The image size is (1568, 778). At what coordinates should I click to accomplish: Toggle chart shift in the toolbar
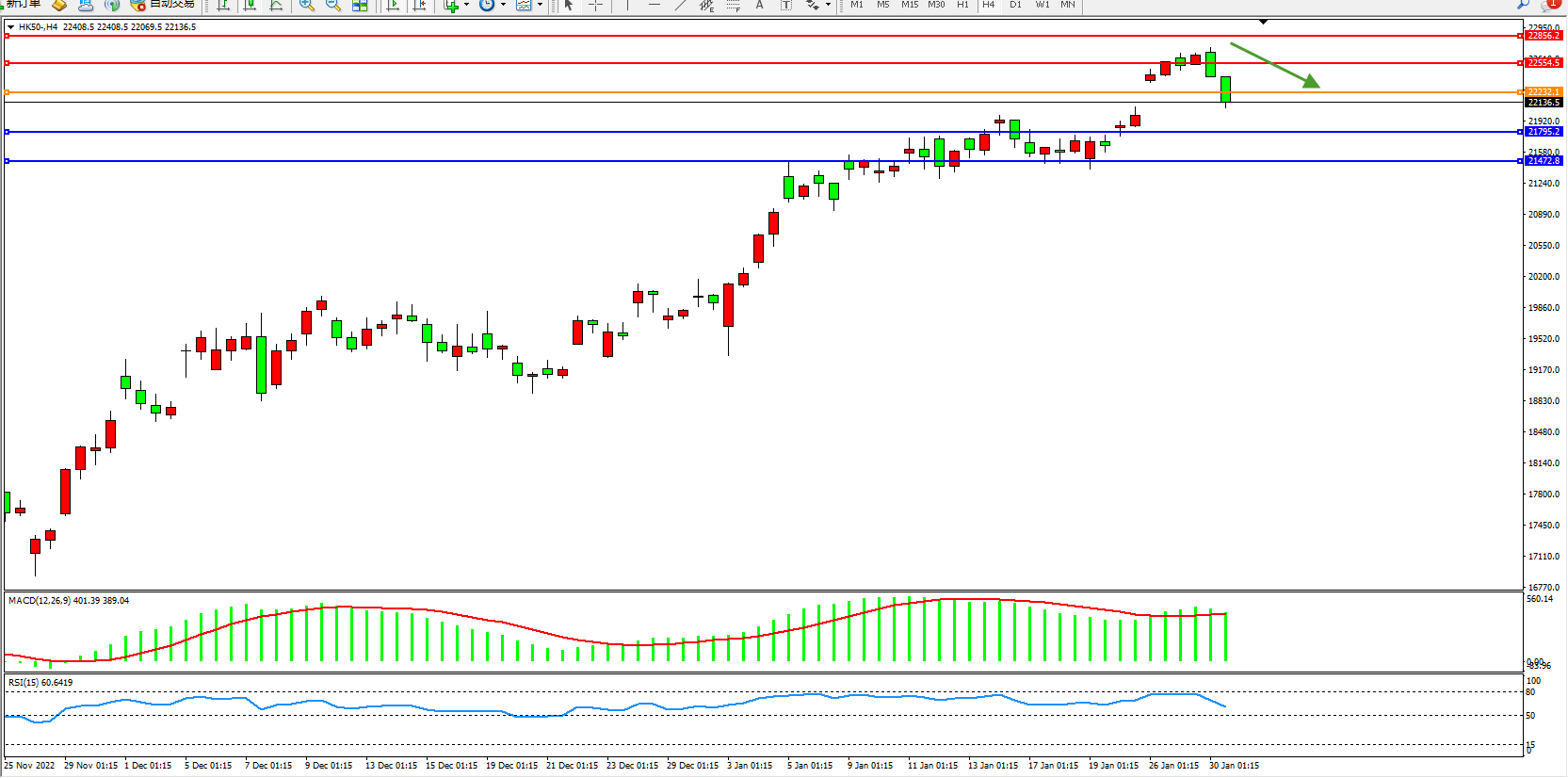(419, 5)
